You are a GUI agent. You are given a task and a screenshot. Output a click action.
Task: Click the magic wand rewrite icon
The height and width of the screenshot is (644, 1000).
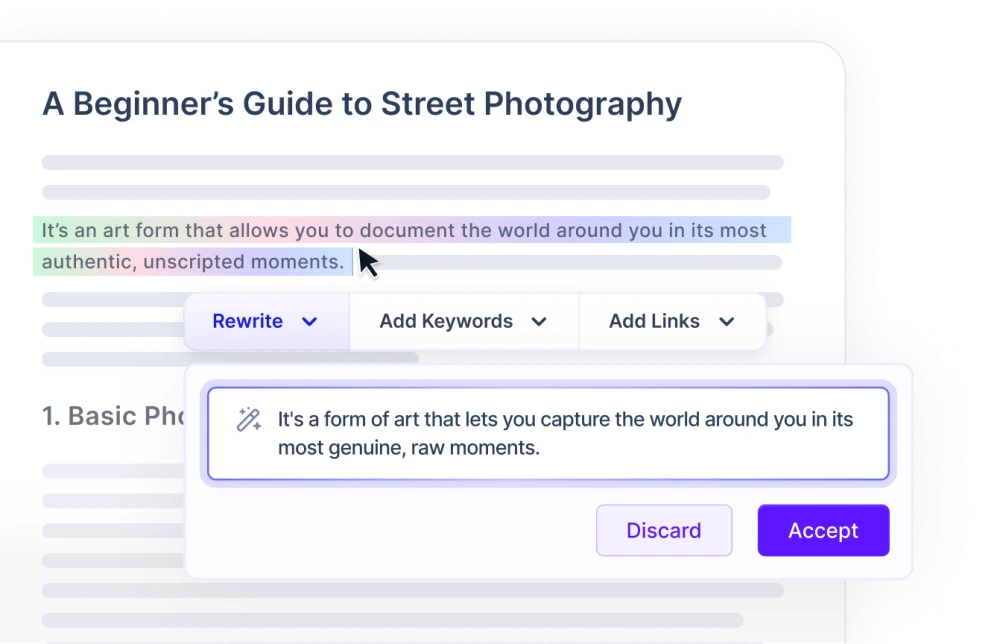(249, 420)
